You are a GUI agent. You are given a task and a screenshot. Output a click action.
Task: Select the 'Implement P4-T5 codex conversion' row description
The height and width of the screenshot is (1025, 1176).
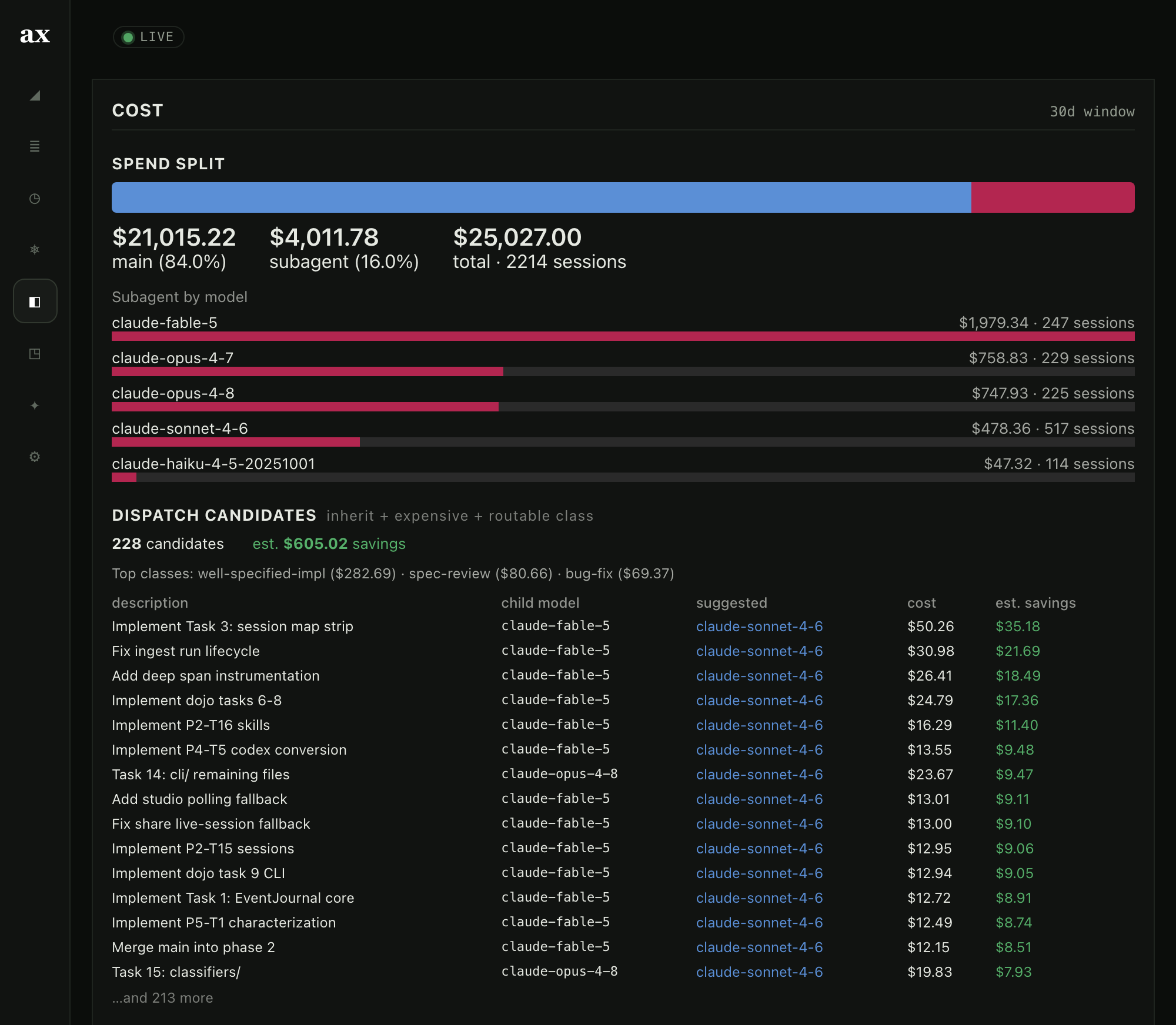coord(229,750)
